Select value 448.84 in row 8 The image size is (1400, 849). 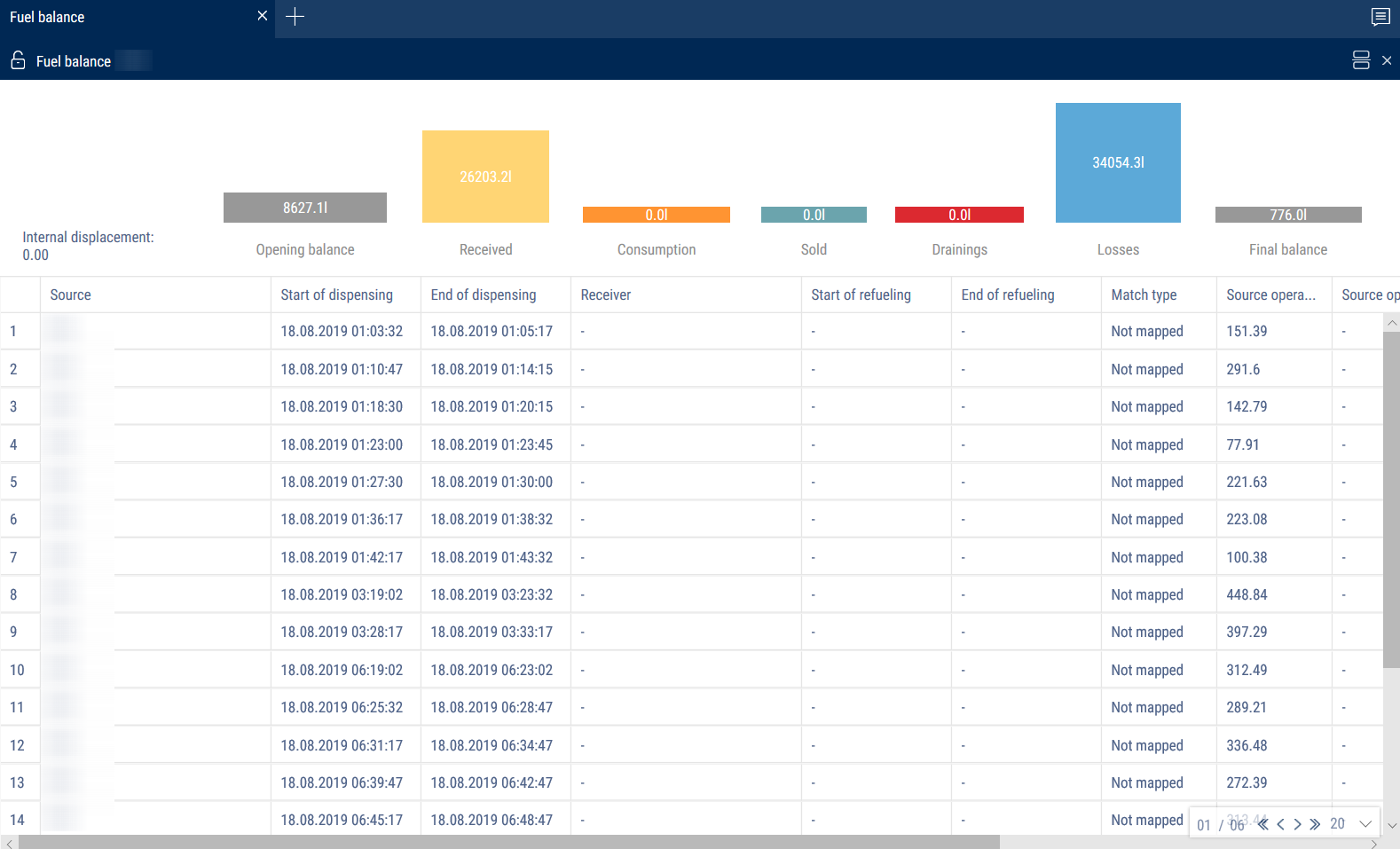pos(1247,594)
